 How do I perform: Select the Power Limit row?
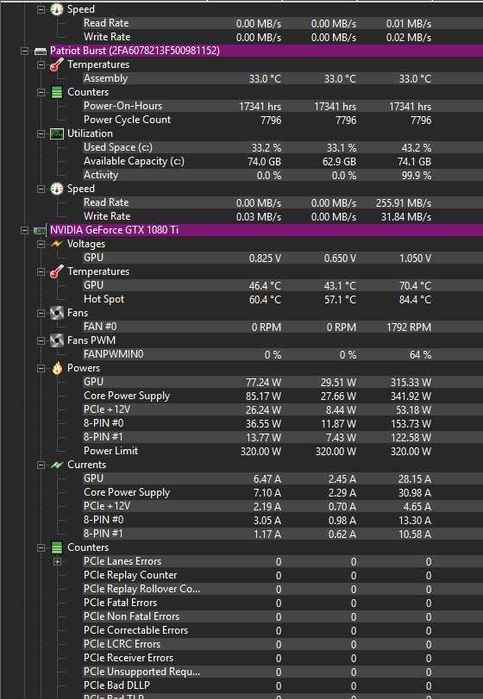pos(282,451)
